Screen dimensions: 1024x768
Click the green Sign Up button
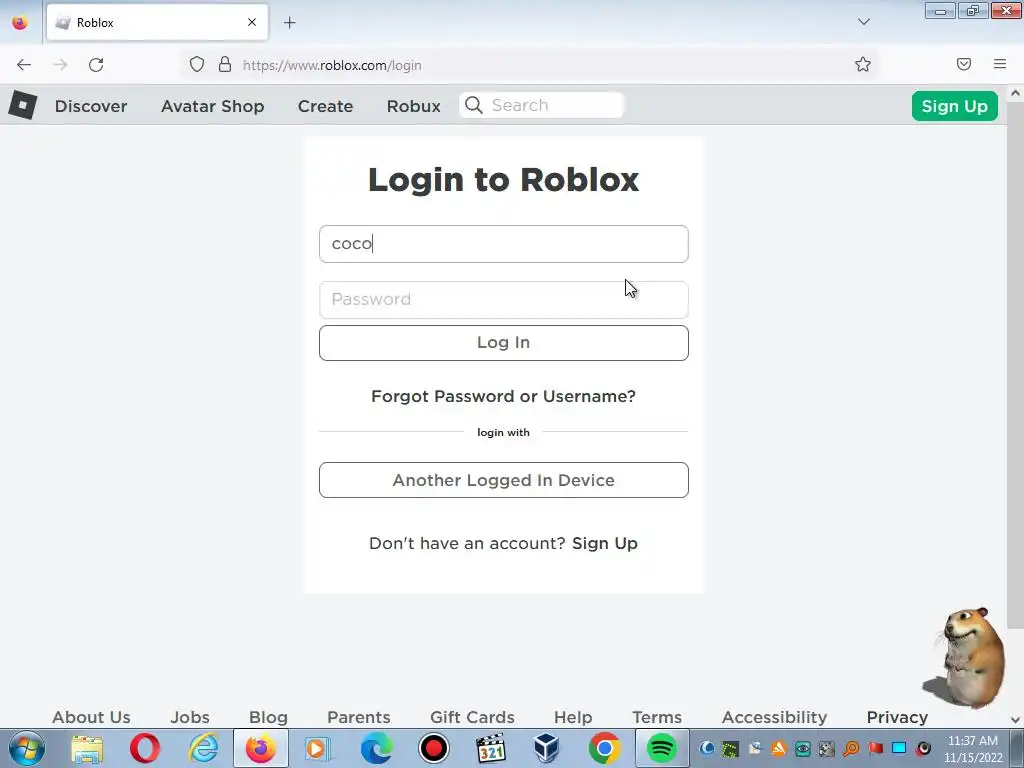954,106
